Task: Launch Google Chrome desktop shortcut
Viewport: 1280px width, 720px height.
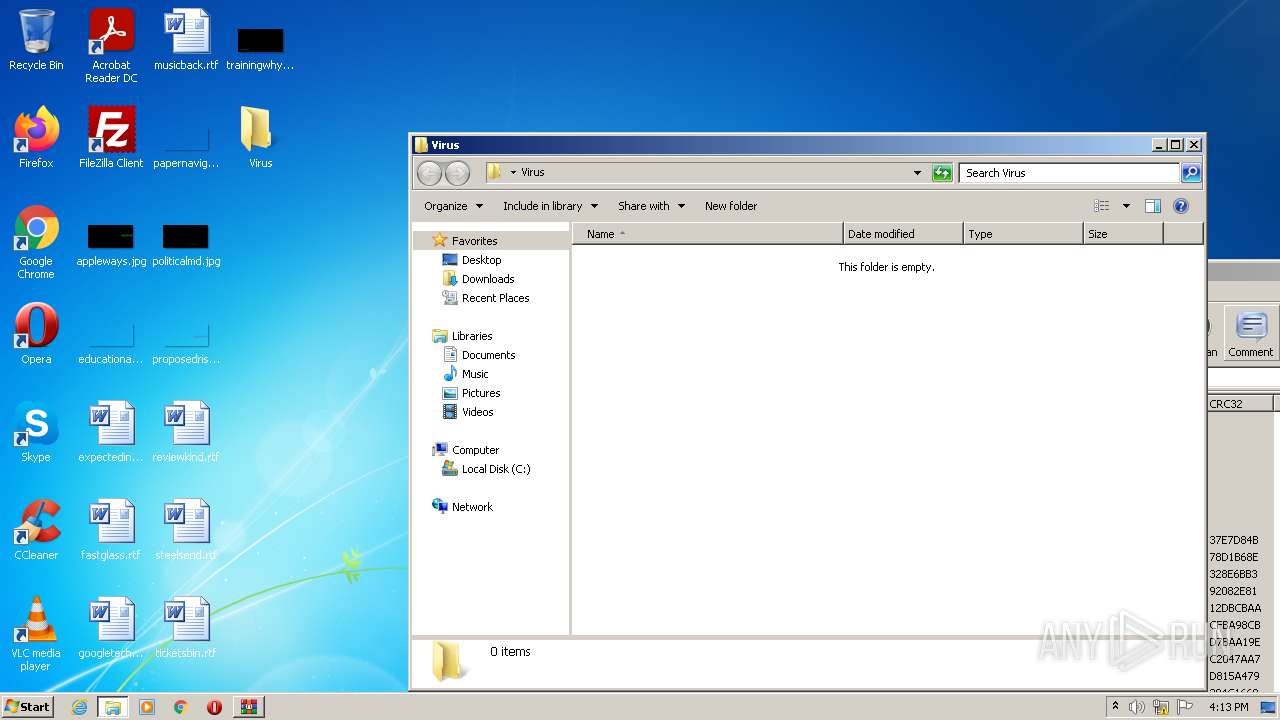Action: (36, 242)
